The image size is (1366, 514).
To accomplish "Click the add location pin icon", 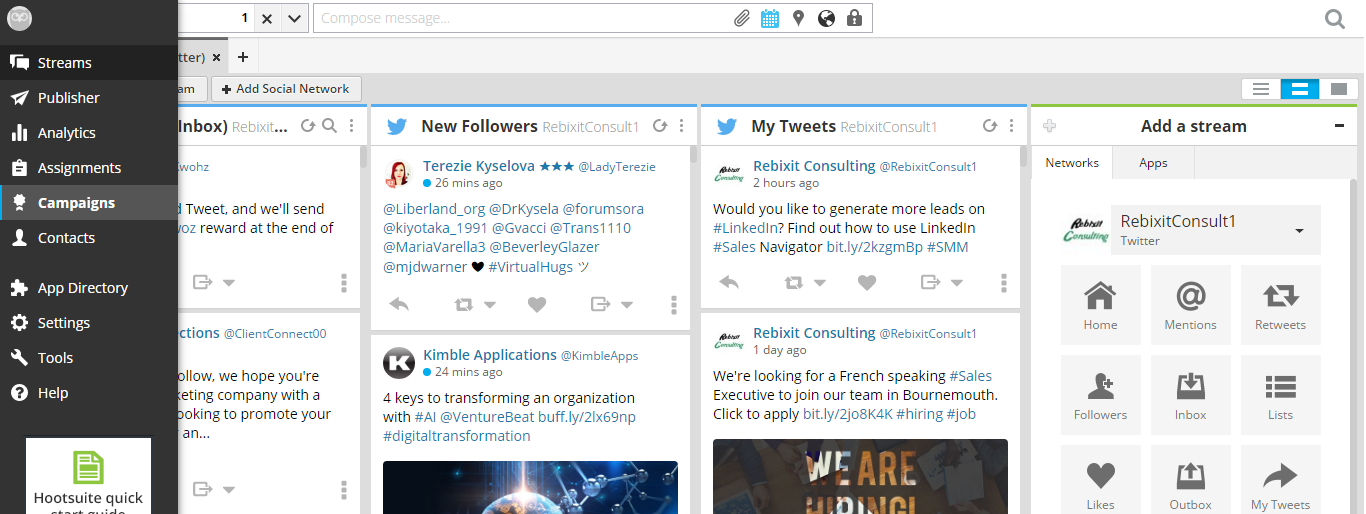I will (798, 18).
